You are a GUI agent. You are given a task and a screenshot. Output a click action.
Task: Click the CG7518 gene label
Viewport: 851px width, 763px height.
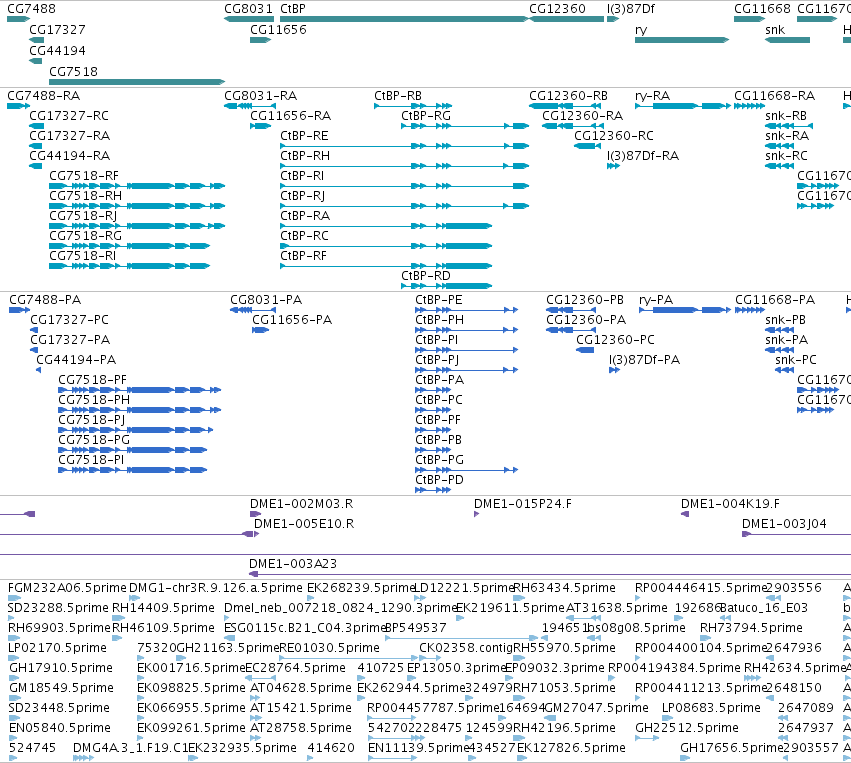point(73,72)
